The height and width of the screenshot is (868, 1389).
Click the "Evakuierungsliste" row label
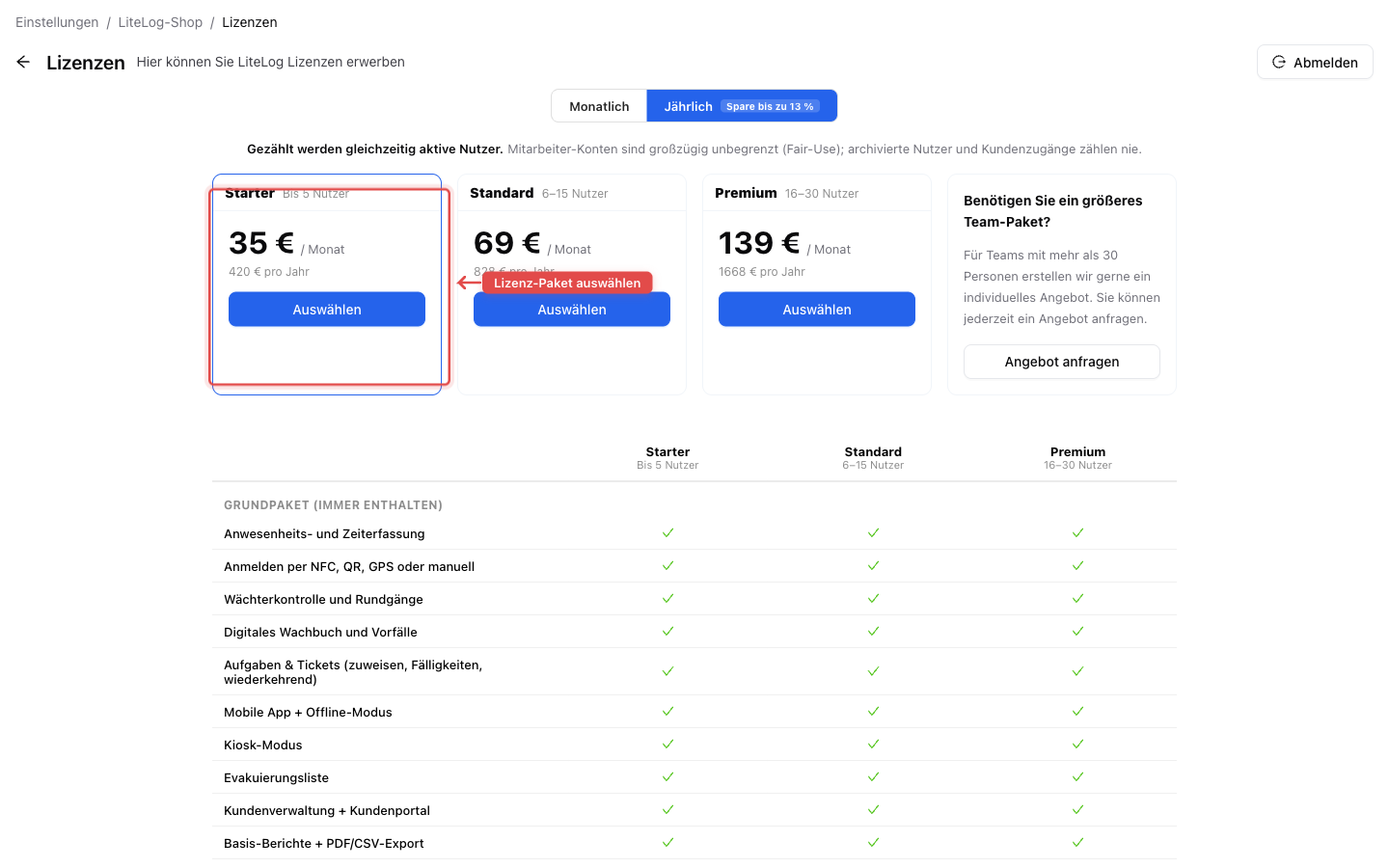pos(276,777)
